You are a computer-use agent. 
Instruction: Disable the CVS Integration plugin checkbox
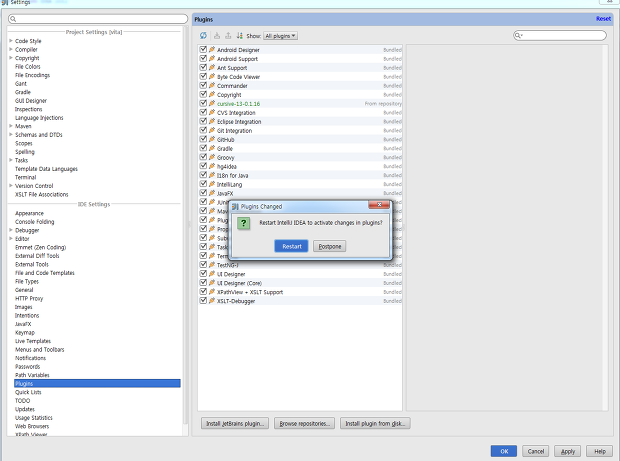(203, 112)
